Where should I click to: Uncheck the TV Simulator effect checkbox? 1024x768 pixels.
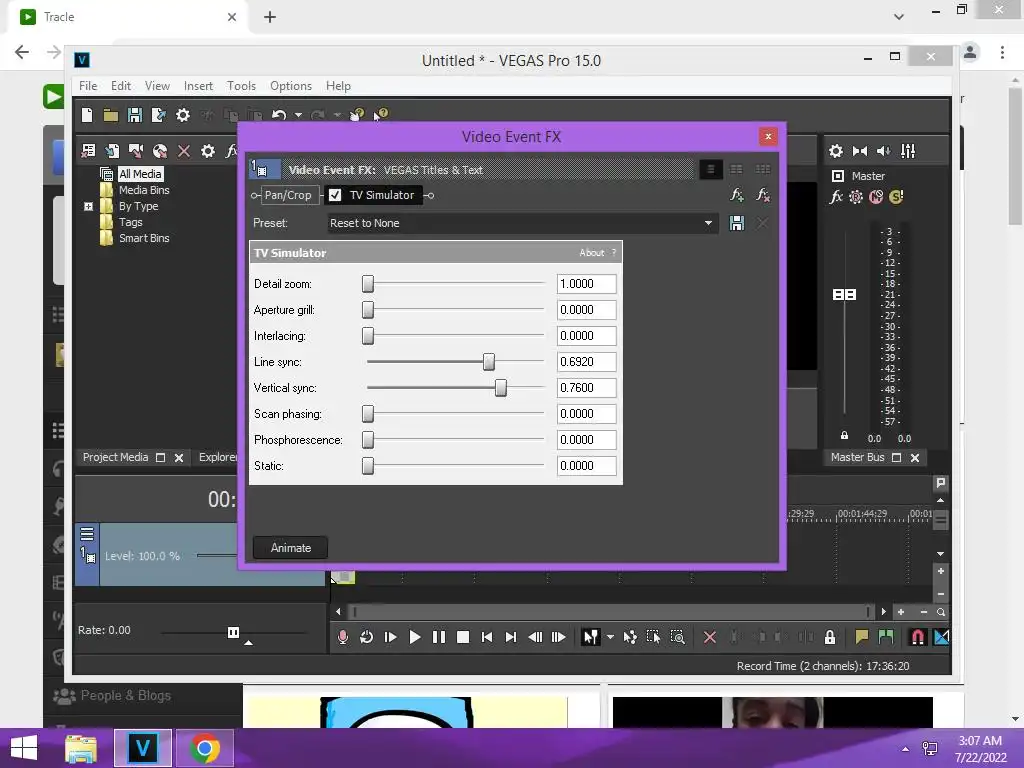(x=335, y=195)
